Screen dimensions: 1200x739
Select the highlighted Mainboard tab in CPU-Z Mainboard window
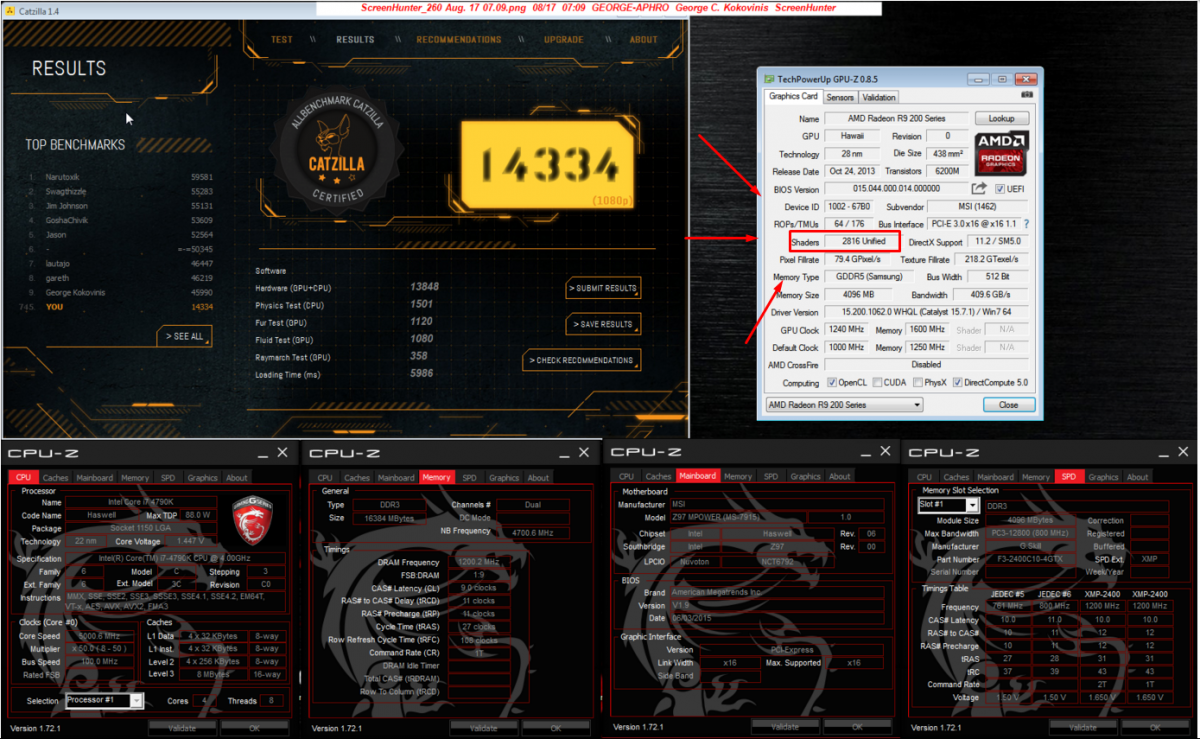(699, 477)
